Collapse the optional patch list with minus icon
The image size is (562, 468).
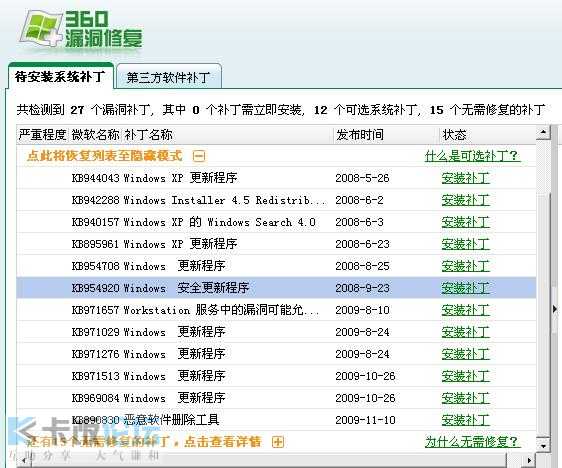click(x=199, y=156)
